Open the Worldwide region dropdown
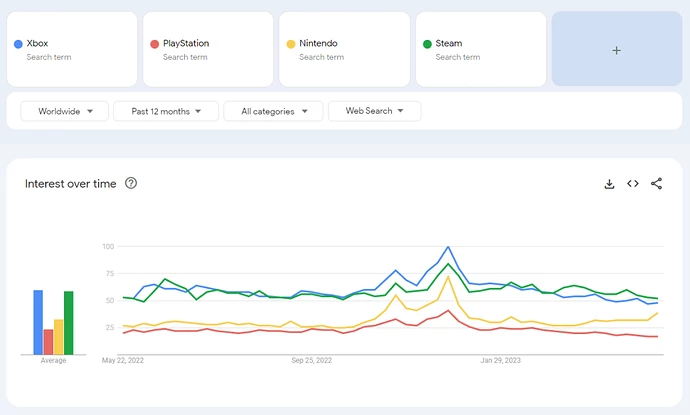Image resolution: width=690 pixels, height=415 pixels. point(65,111)
